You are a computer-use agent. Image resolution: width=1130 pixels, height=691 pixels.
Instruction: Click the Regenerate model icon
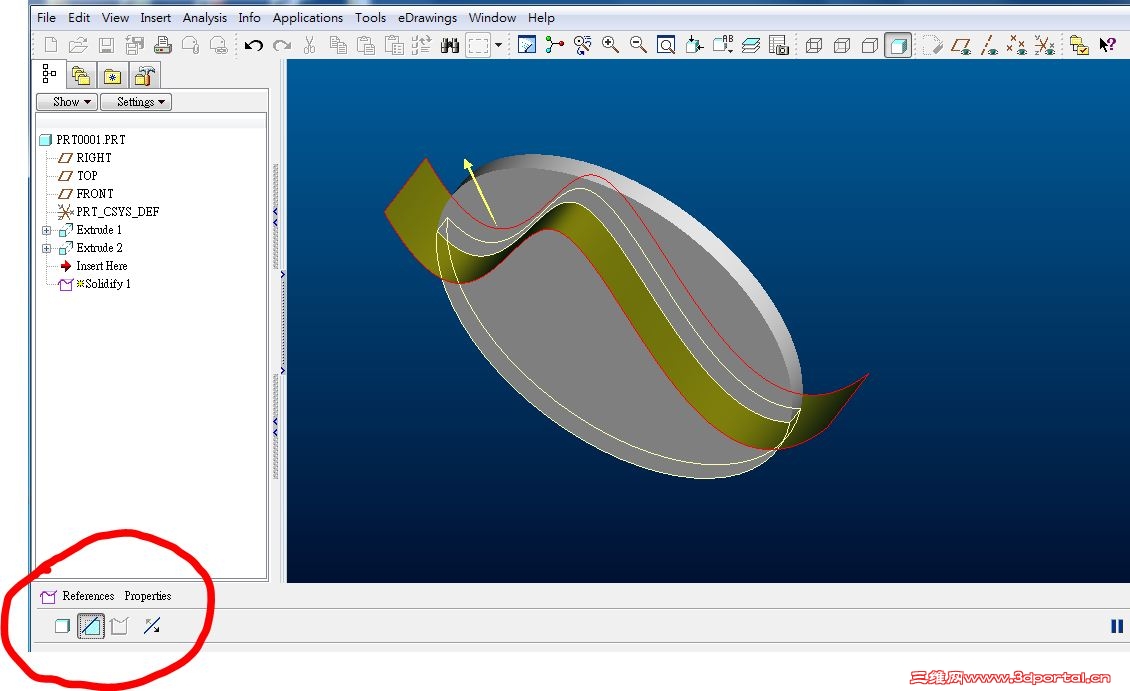tap(422, 45)
